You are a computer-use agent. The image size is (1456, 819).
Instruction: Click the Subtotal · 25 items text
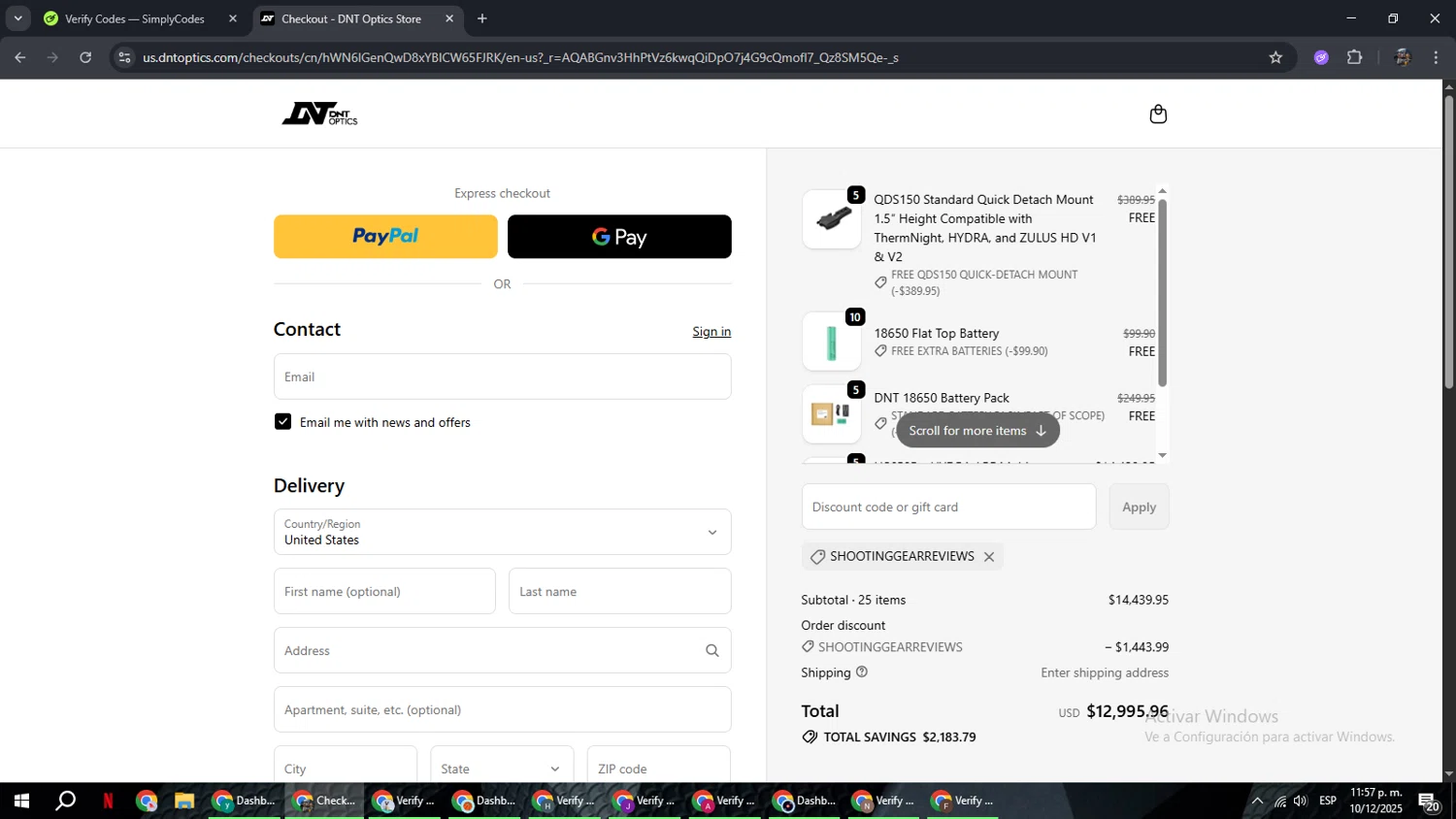click(x=853, y=600)
